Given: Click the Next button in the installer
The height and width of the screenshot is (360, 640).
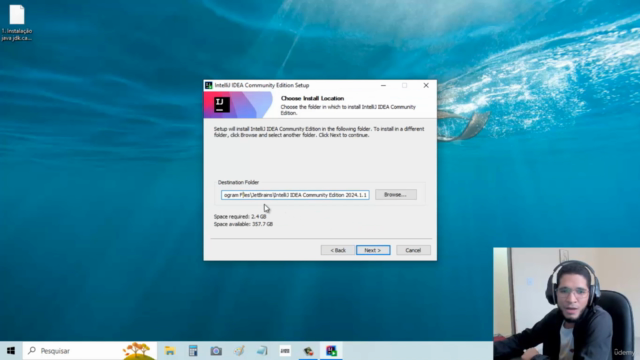Looking at the screenshot, I should click(373, 250).
